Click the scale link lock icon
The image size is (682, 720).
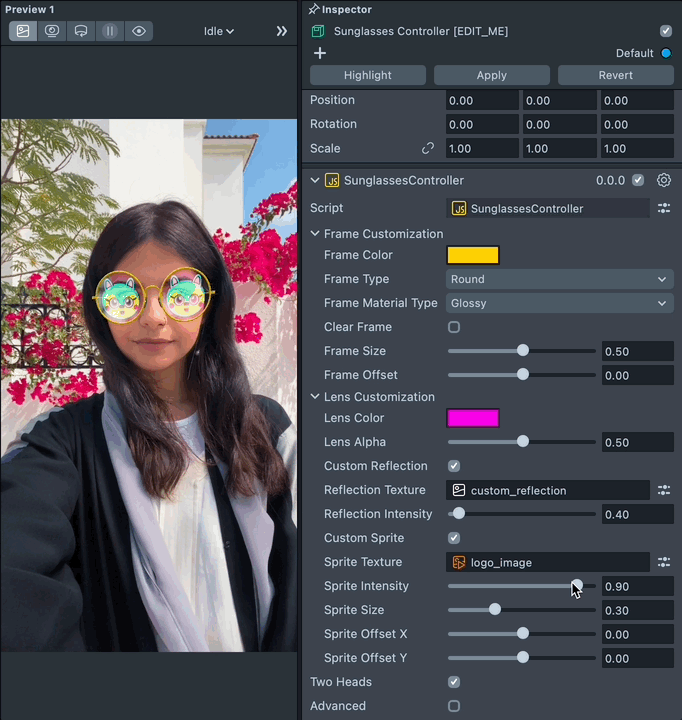click(428, 148)
